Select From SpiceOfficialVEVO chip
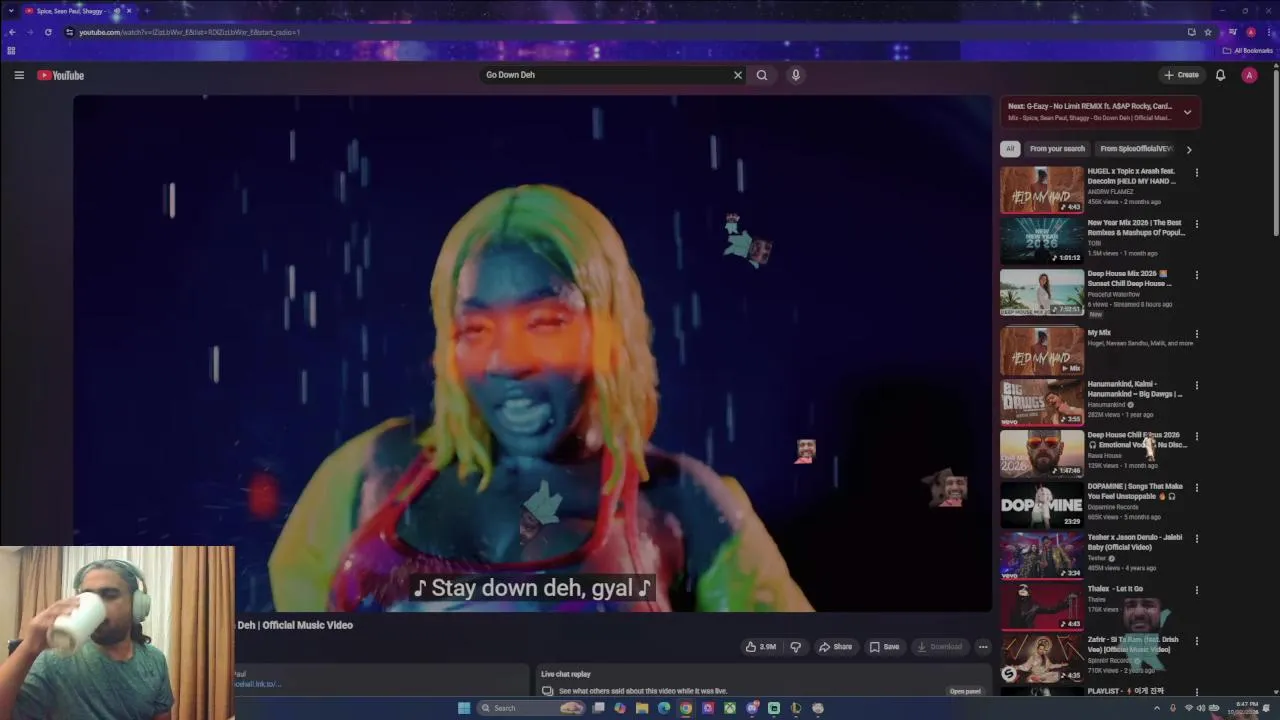This screenshot has height=720, width=1280. pos(1135,149)
